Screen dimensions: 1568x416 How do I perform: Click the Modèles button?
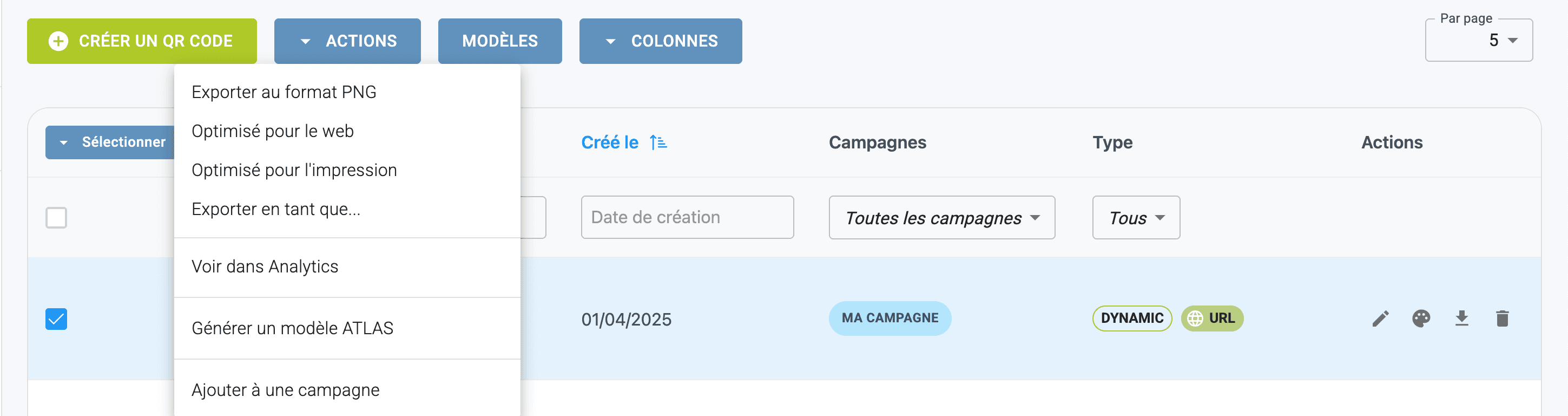pos(500,41)
